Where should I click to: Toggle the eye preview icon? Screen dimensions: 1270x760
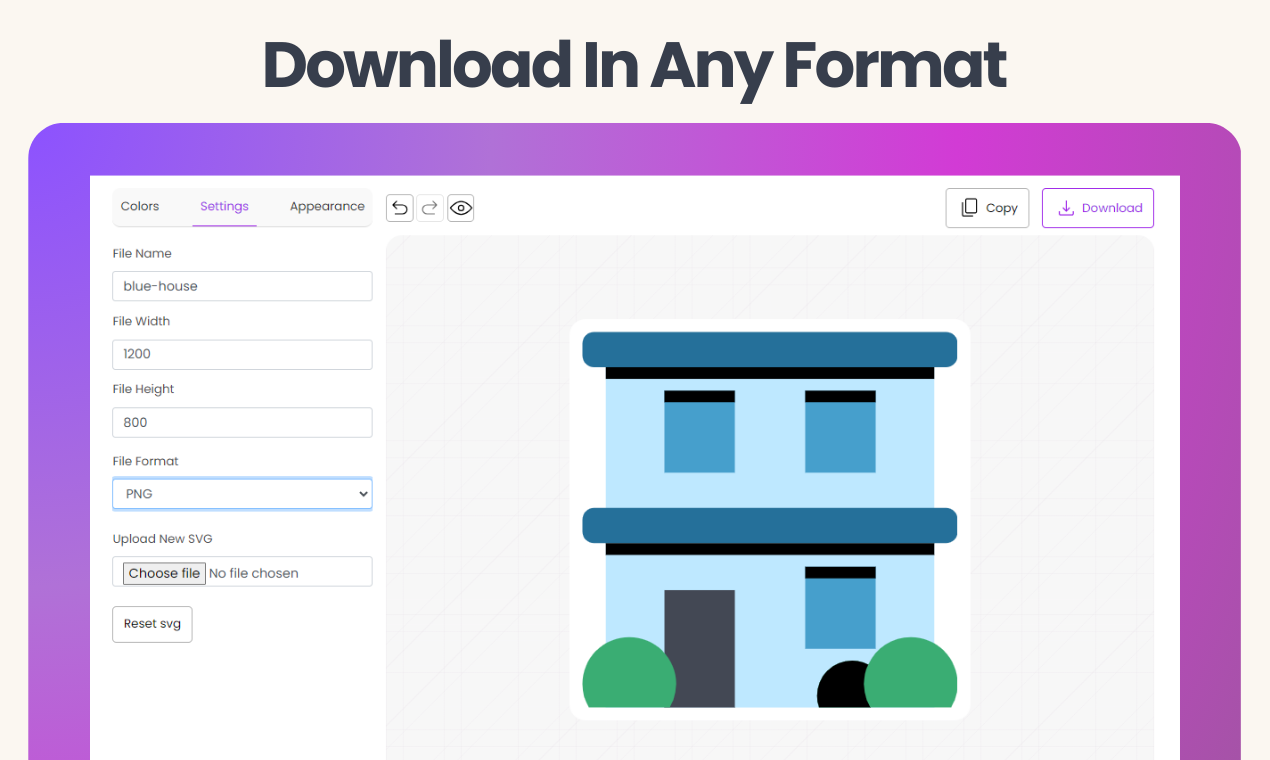click(461, 208)
